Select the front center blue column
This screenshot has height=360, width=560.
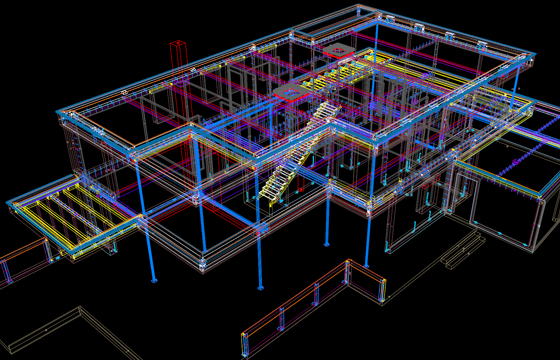click(x=258, y=228)
